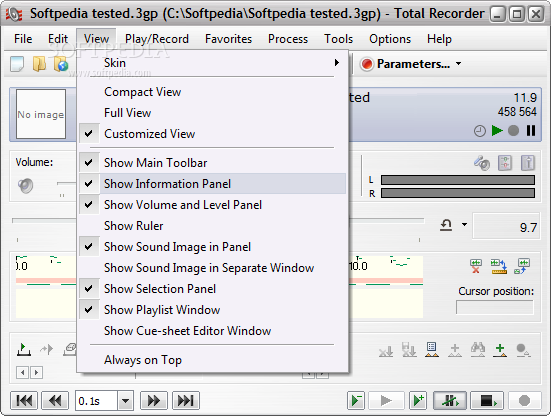Open the Favorites menu

pyautogui.click(x=228, y=39)
